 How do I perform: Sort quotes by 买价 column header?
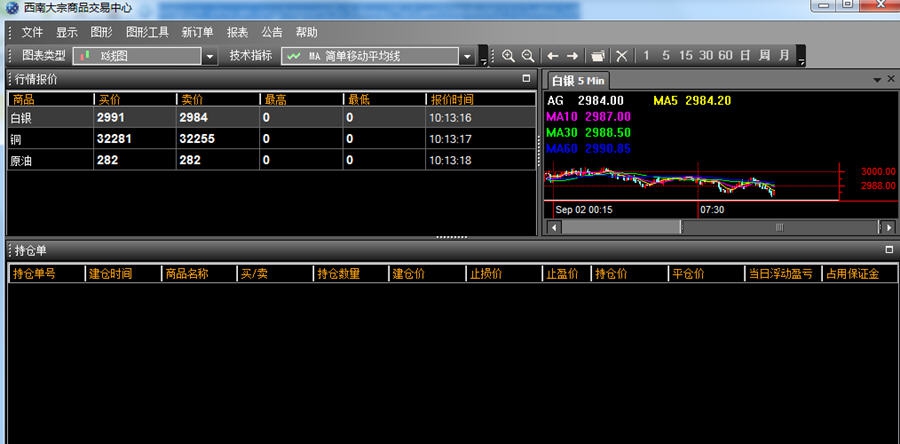click(135, 99)
